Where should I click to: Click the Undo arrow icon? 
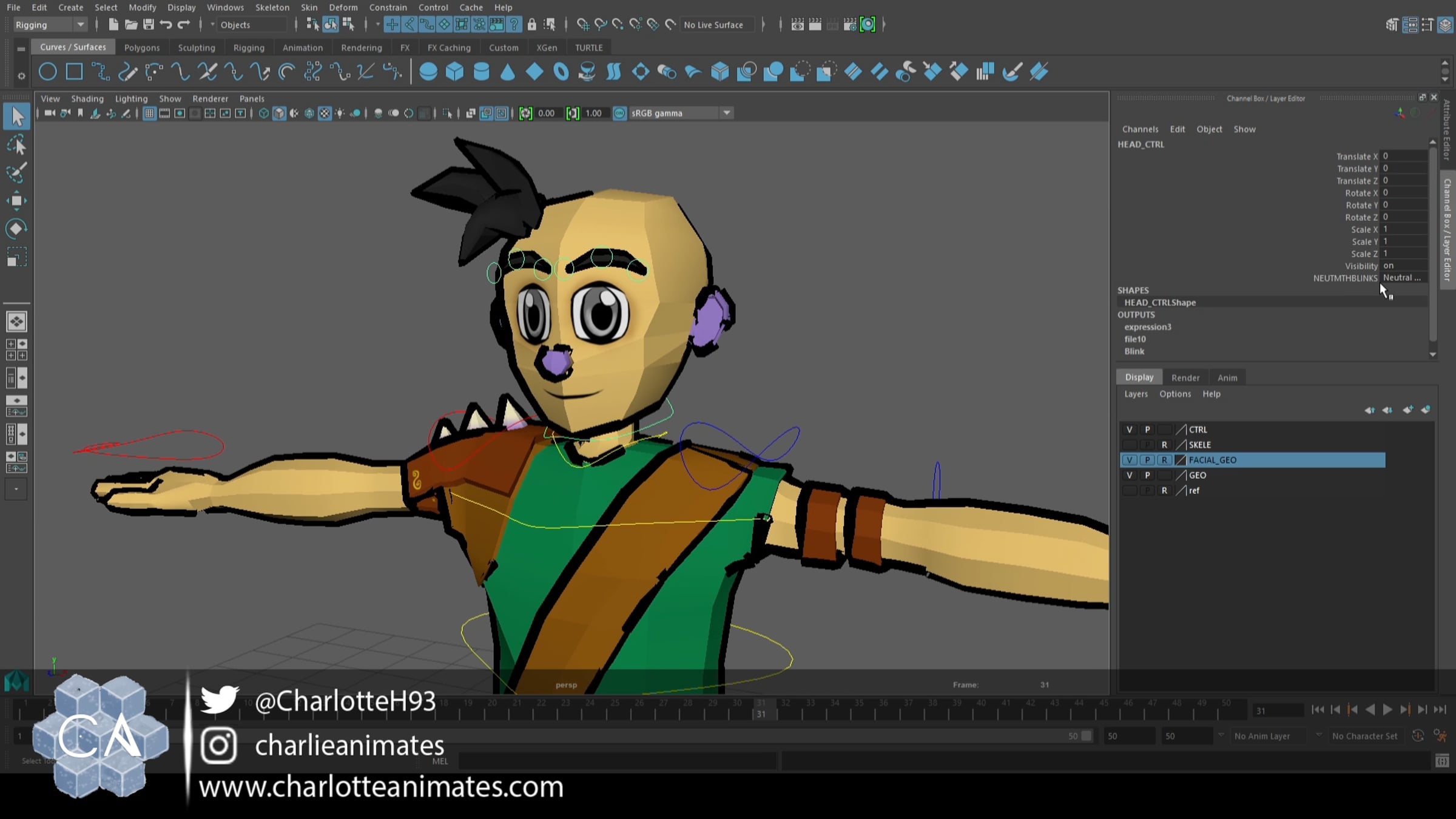pyautogui.click(x=166, y=24)
